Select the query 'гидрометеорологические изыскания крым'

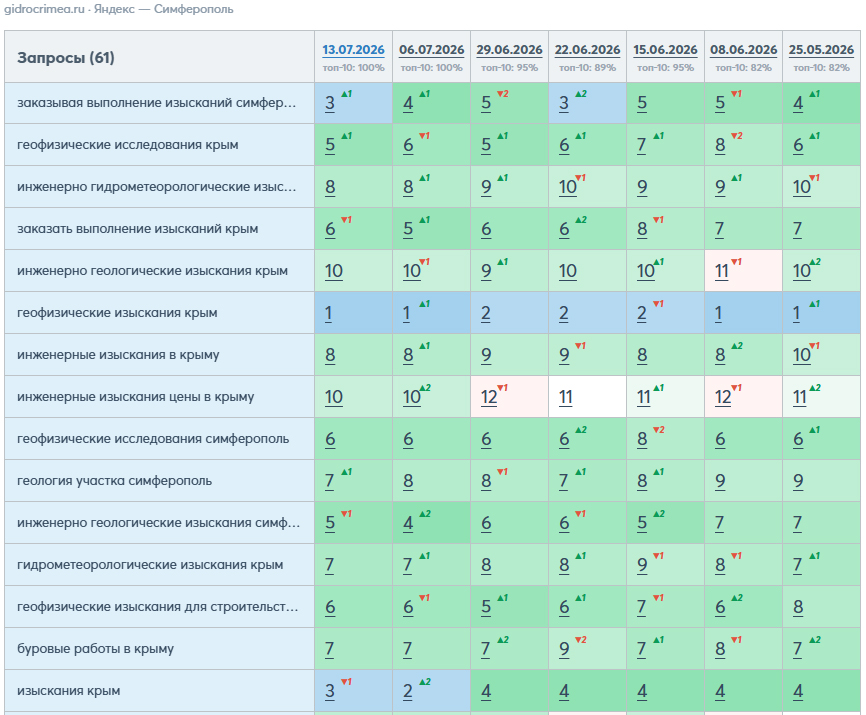pos(150,564)
